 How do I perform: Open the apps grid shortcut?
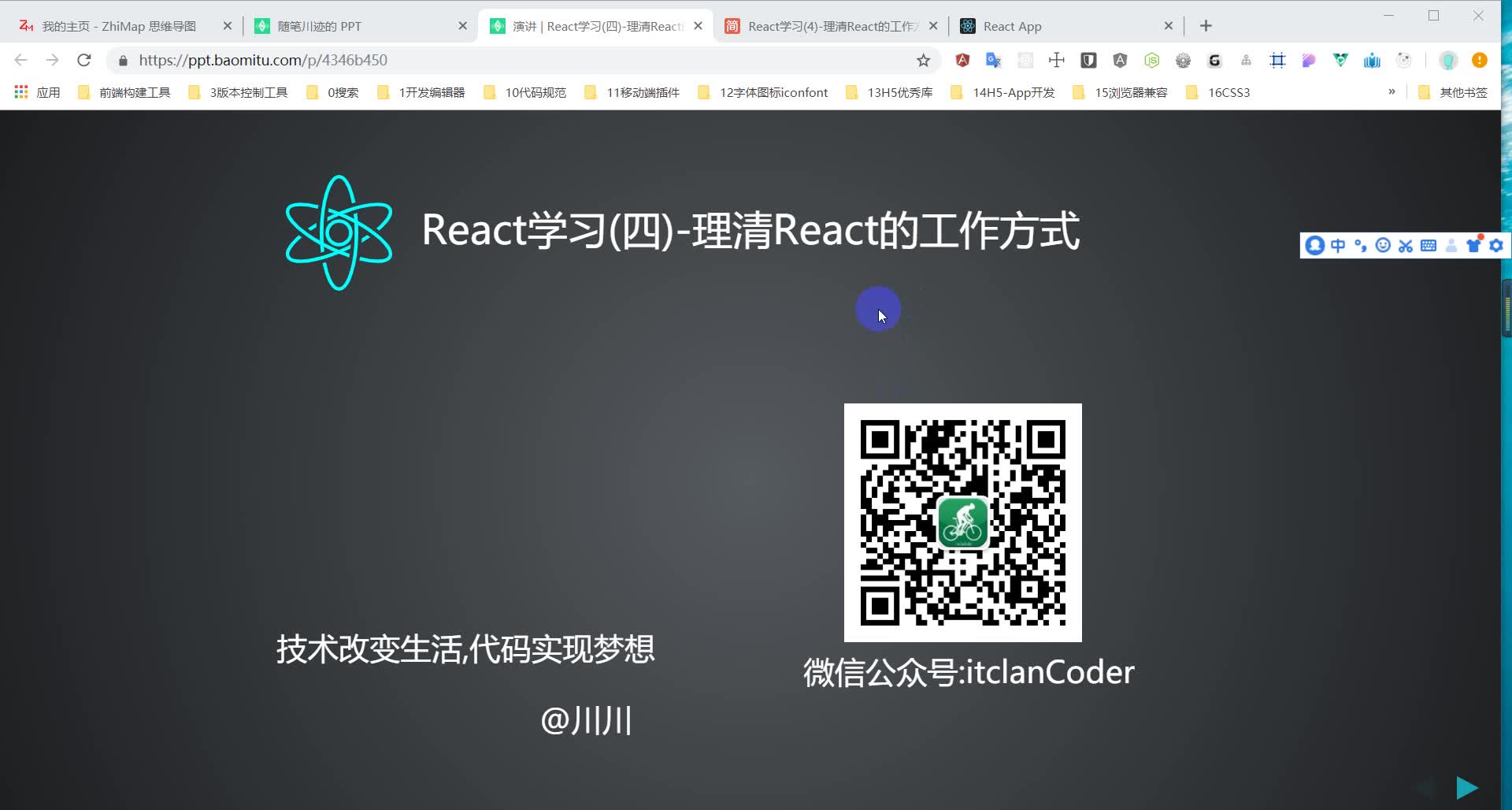pyautogui.click(x=21, y=92)
